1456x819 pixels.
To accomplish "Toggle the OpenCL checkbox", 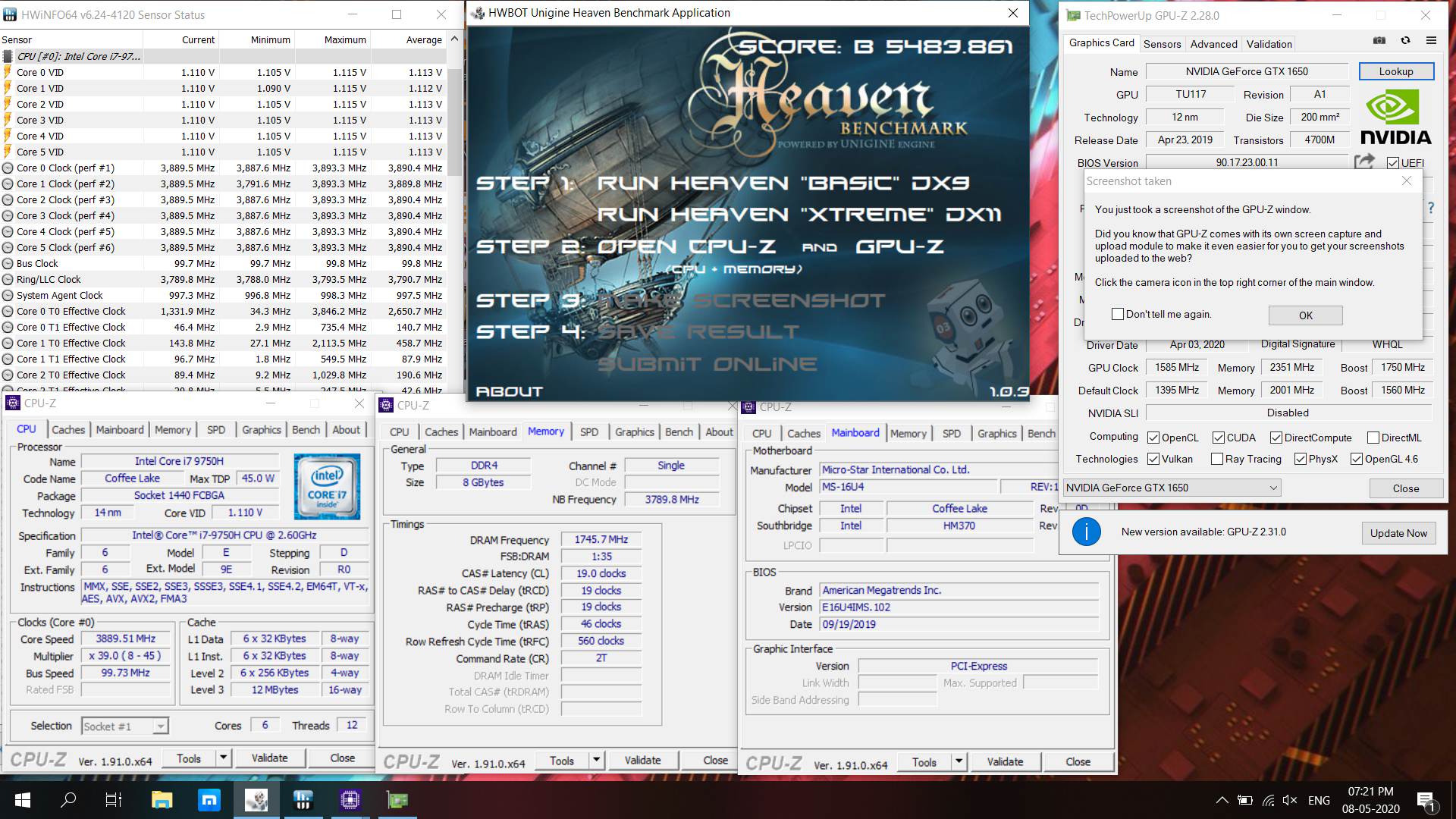I will 1153,438.
